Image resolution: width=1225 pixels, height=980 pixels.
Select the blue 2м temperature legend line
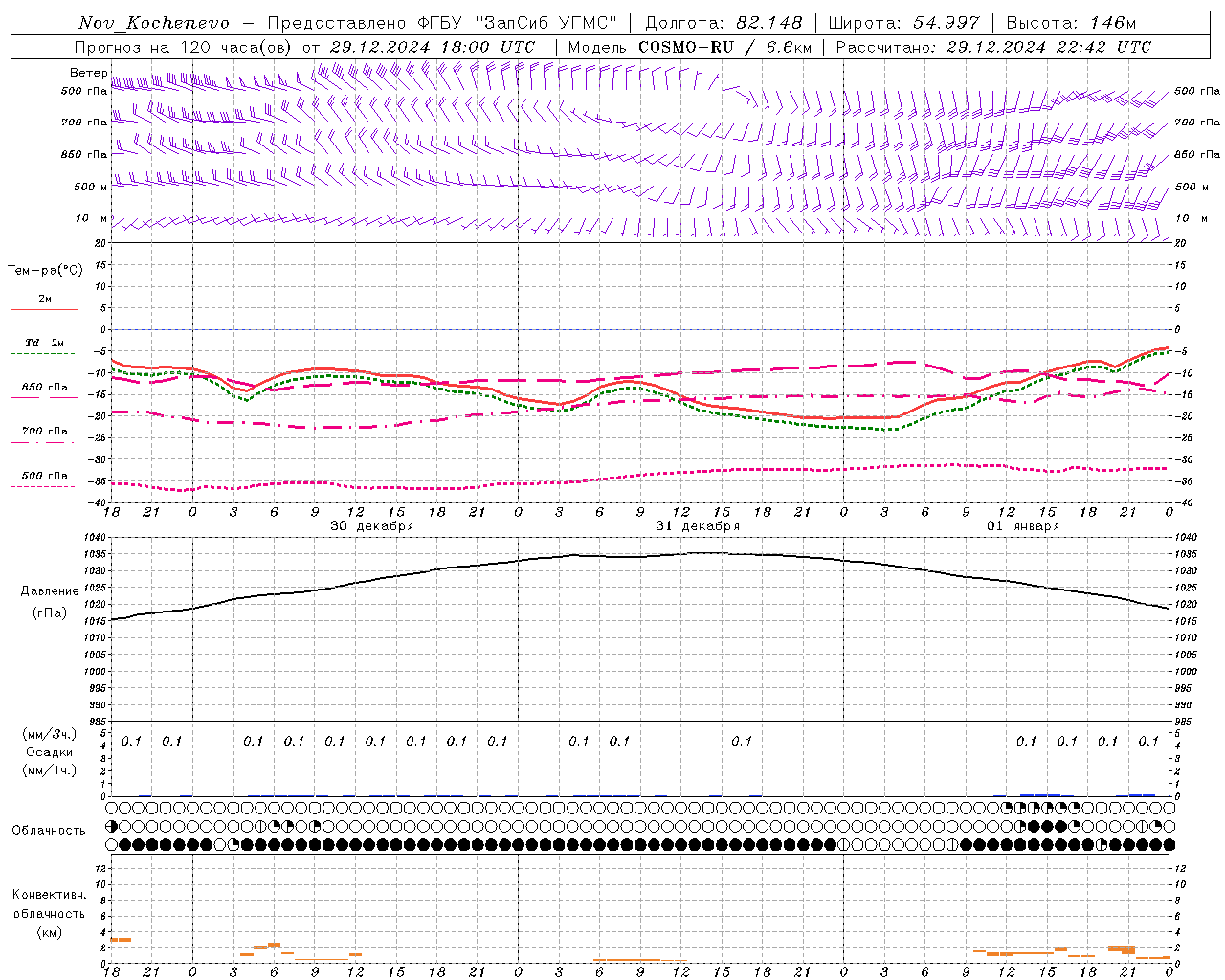tap(44, 309)
